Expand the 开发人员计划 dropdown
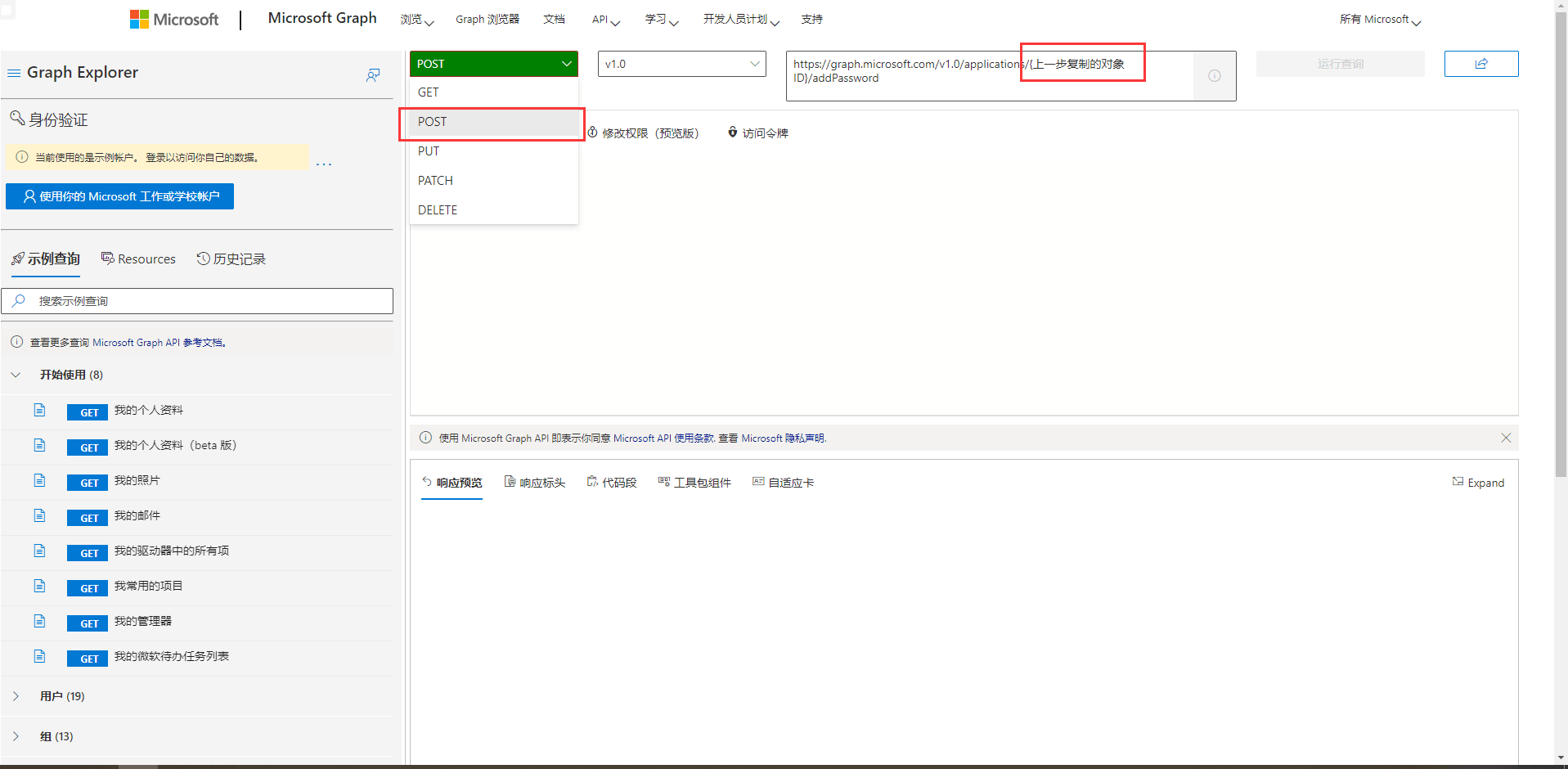 pyautogui.click(x=741, y=20)
